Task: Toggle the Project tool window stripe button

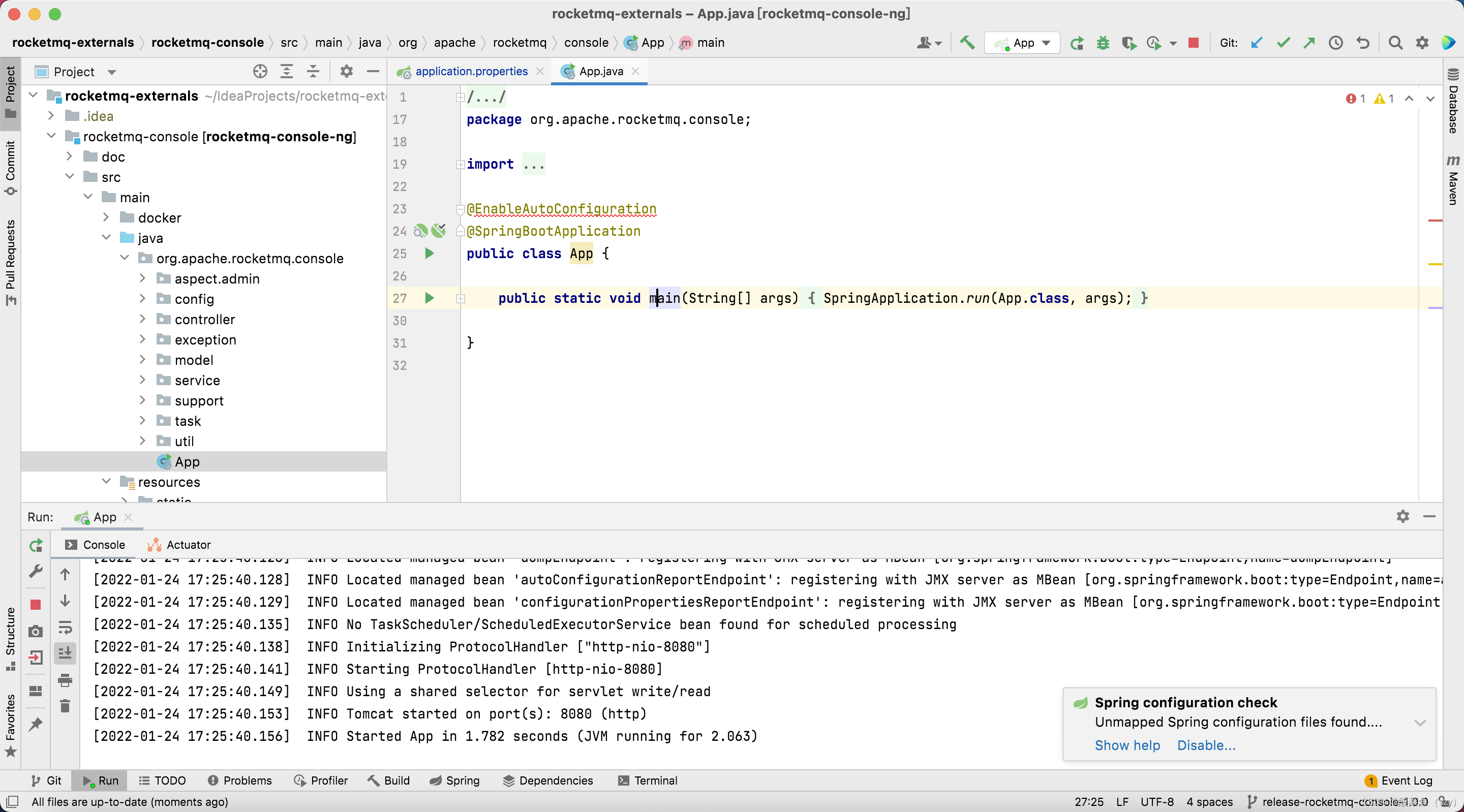Action: (10, 91)
